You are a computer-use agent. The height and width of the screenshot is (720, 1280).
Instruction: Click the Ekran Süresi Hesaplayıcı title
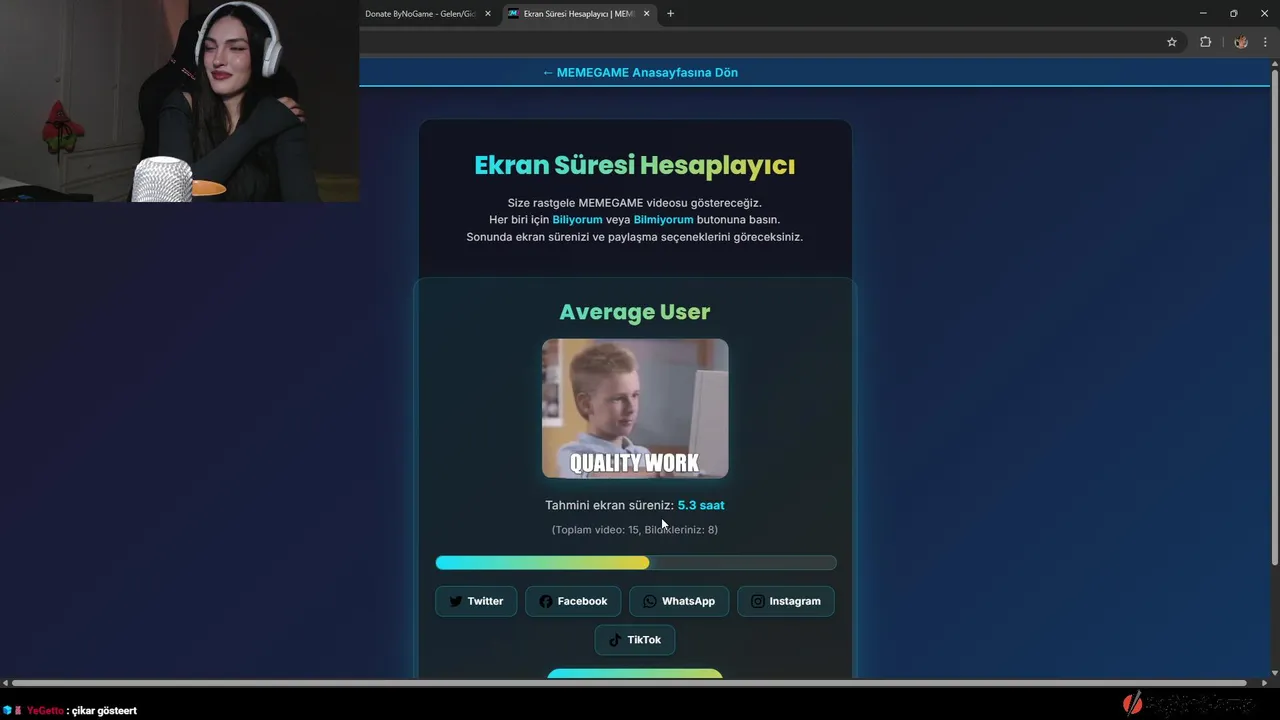click(x=635, y=165)
